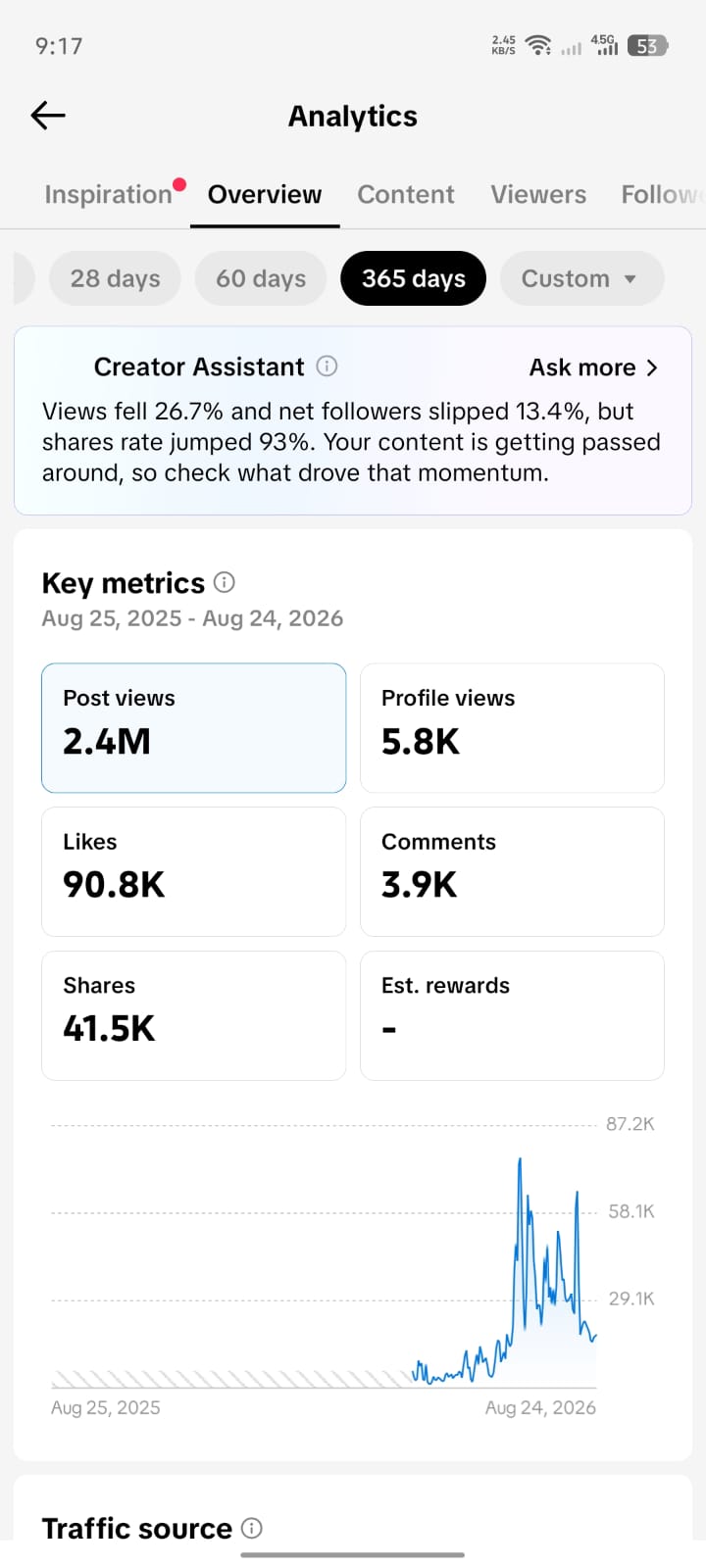This screenshot has width=706, height=1568.
Task: Switch to the Inspiration tab
Action: 109,194
